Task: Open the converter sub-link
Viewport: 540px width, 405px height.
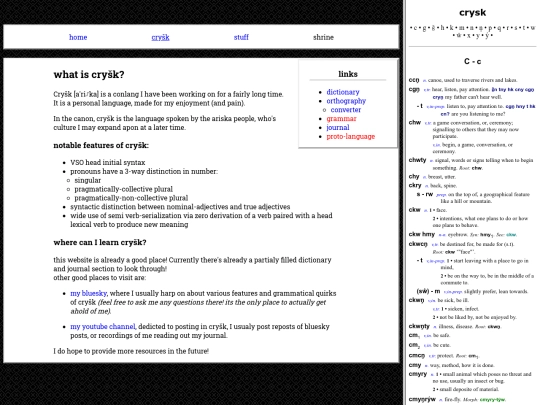Action: 346,110
